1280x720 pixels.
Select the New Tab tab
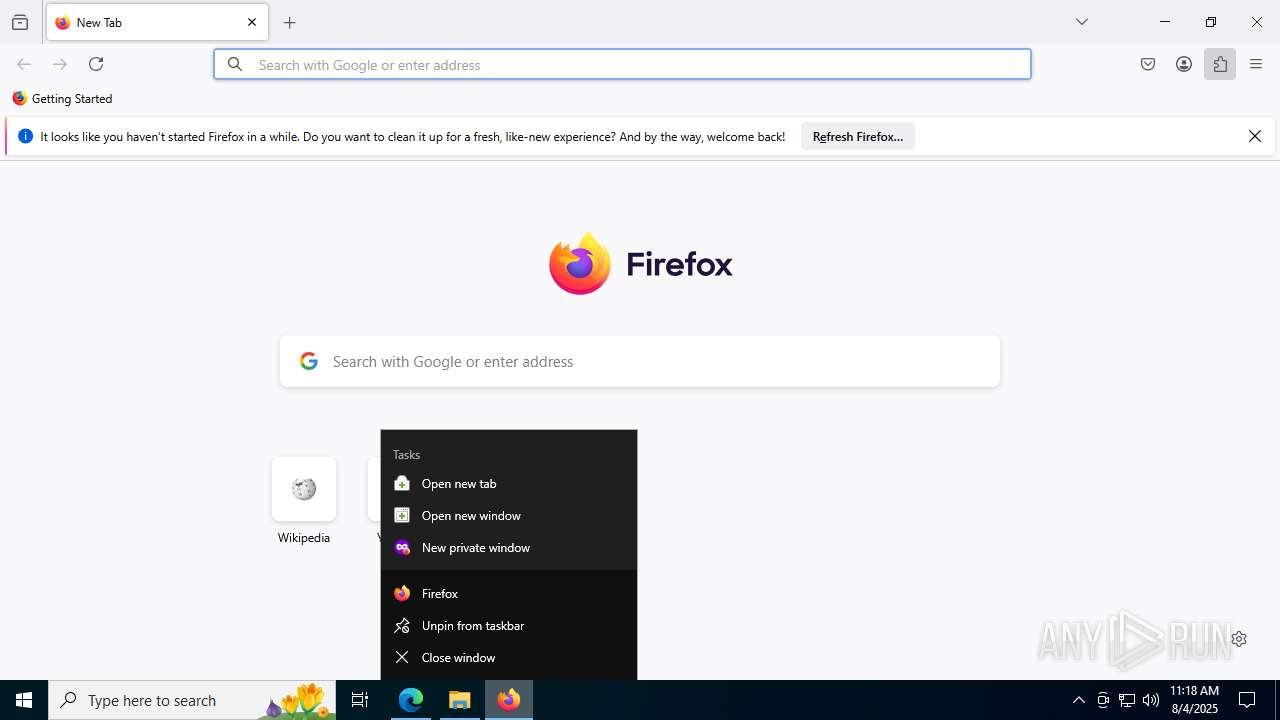pos(157,22)
